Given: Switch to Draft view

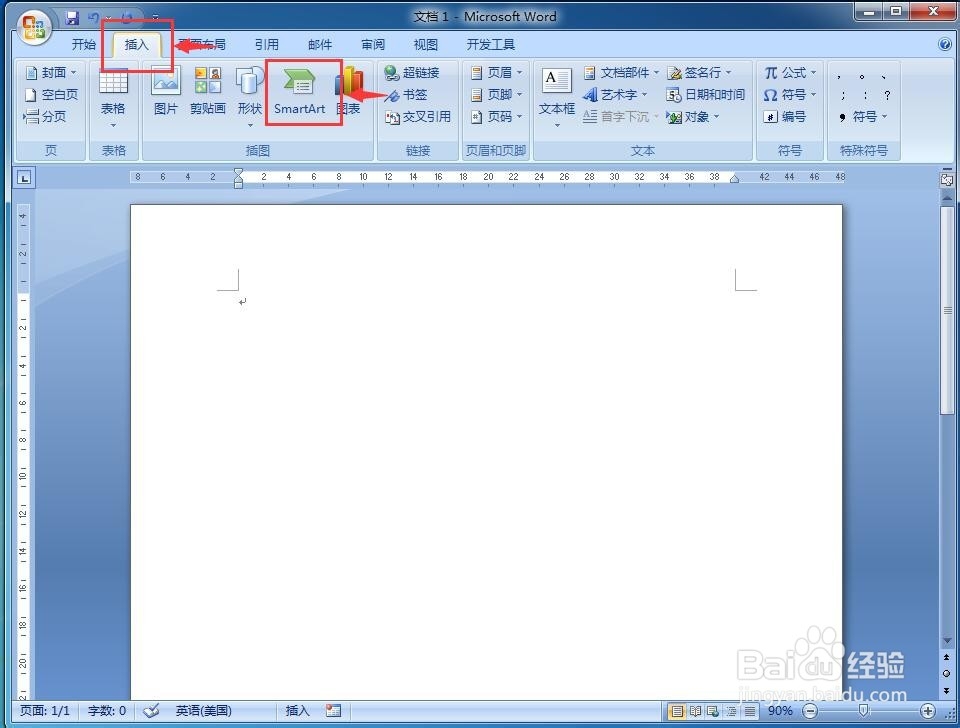Looking at the screenshot, I should point(750,711).
